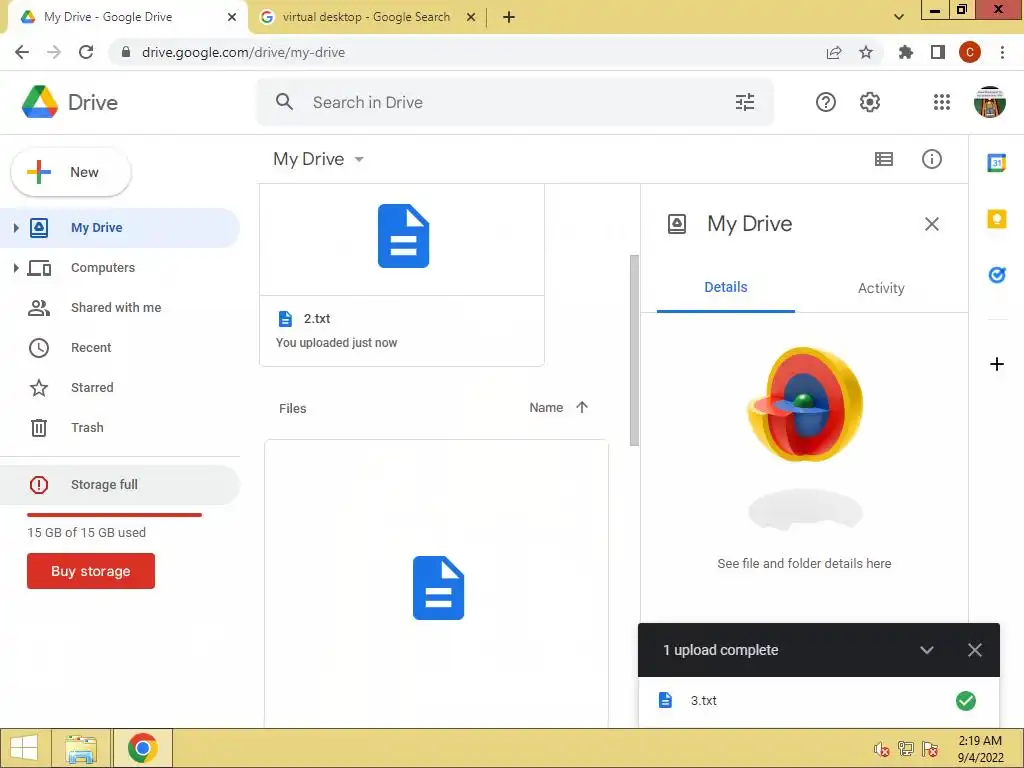Screen dimensions: 1024x768
Task: Click the site lock icon
Action: 126,52
